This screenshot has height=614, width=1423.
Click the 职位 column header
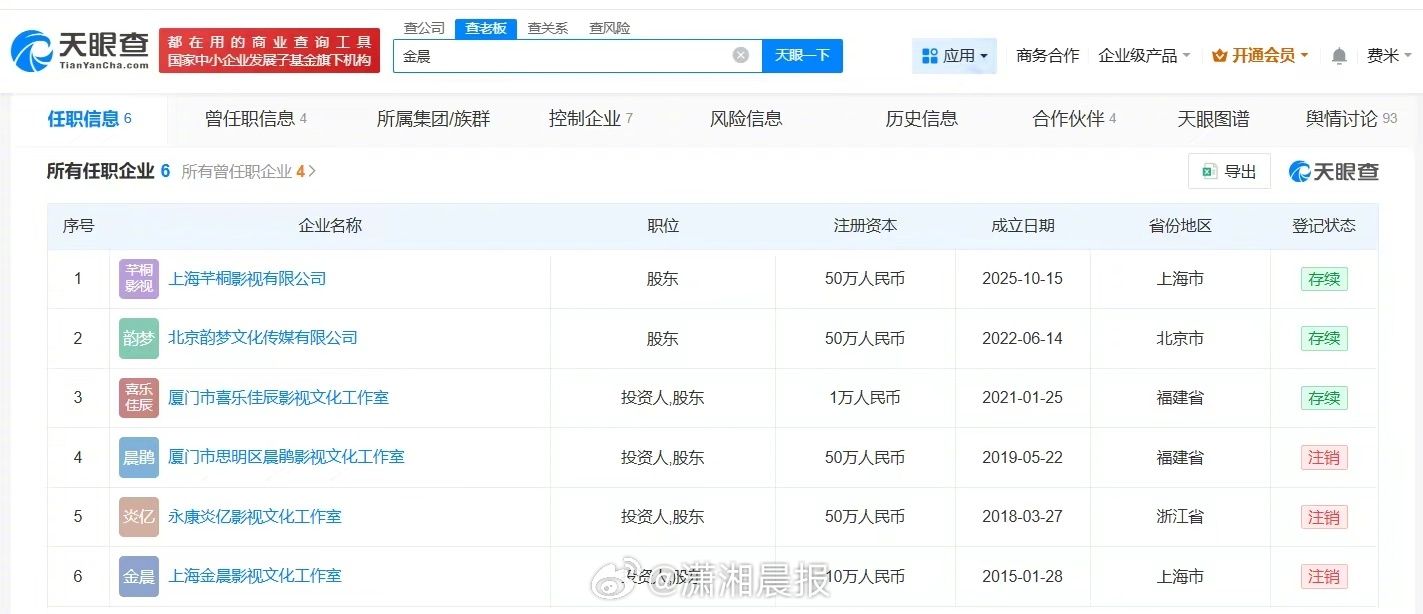pyautogui.click(x=663, y=226)
